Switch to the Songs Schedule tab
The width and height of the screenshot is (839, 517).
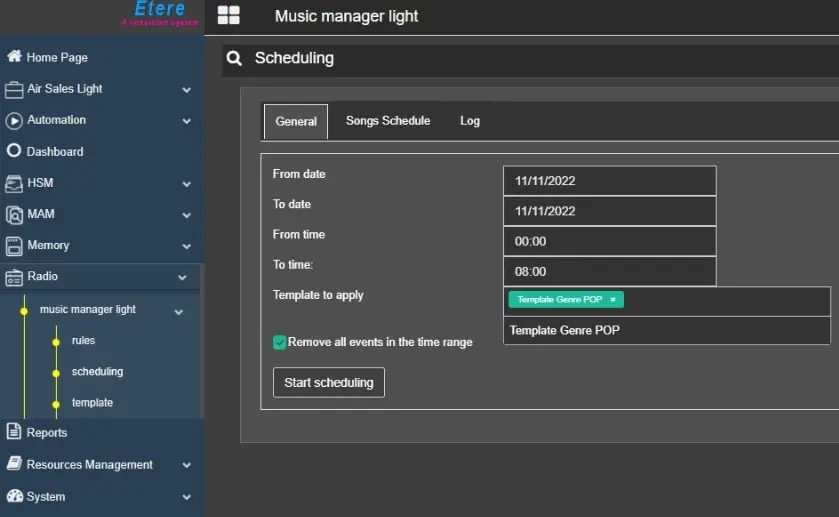[388, 121]
